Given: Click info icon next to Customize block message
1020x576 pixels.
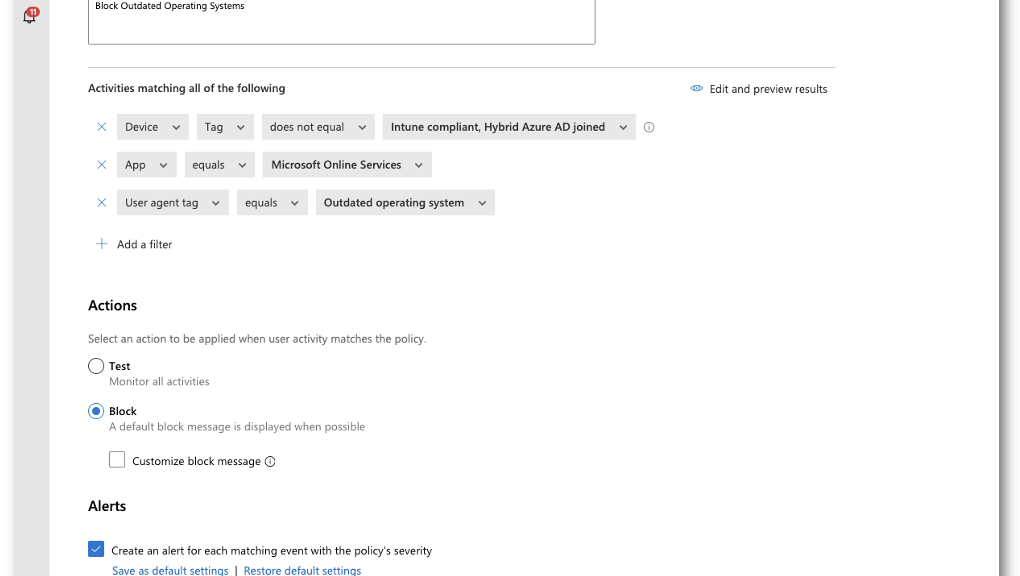Looking at the screenshot, I should point(270,461).
